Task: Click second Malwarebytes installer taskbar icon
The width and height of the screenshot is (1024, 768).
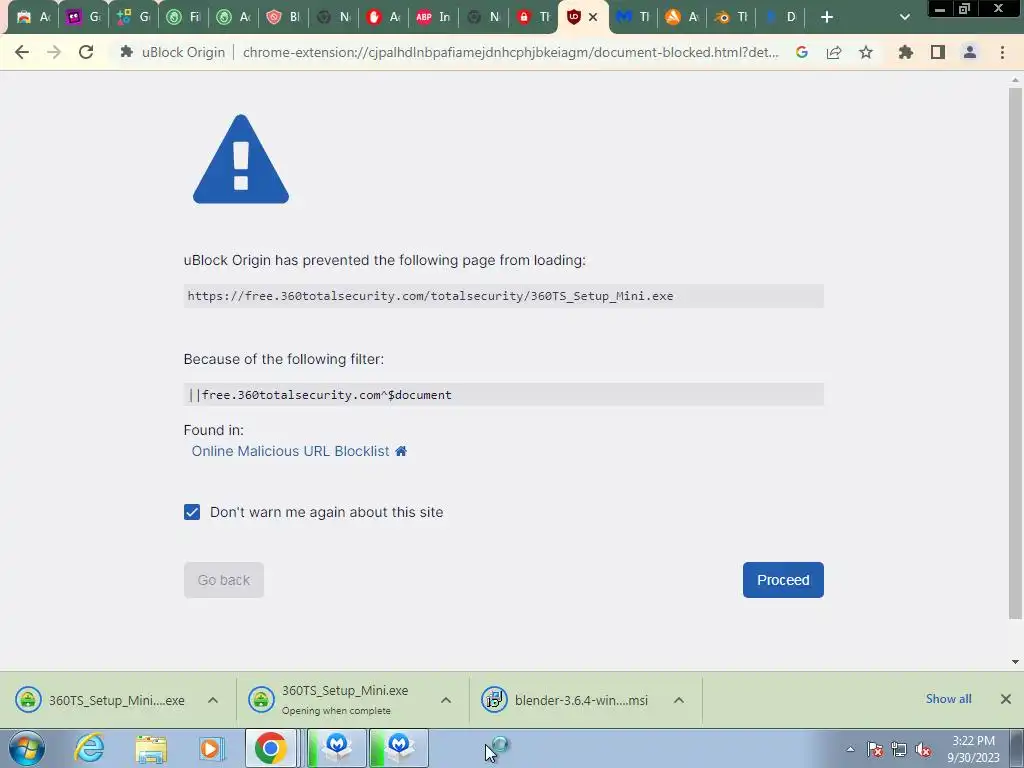Action: 399,748
